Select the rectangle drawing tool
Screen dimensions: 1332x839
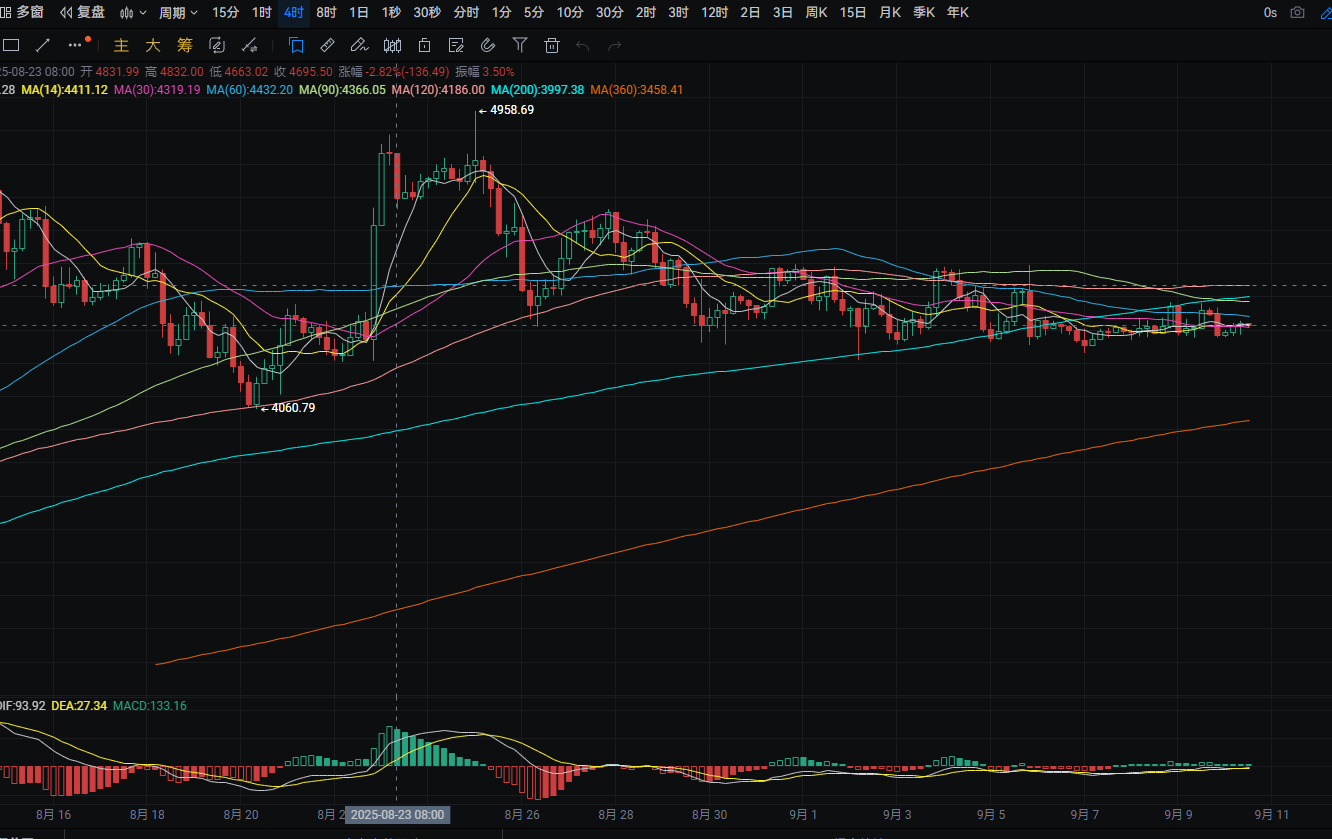pos(12,45)
